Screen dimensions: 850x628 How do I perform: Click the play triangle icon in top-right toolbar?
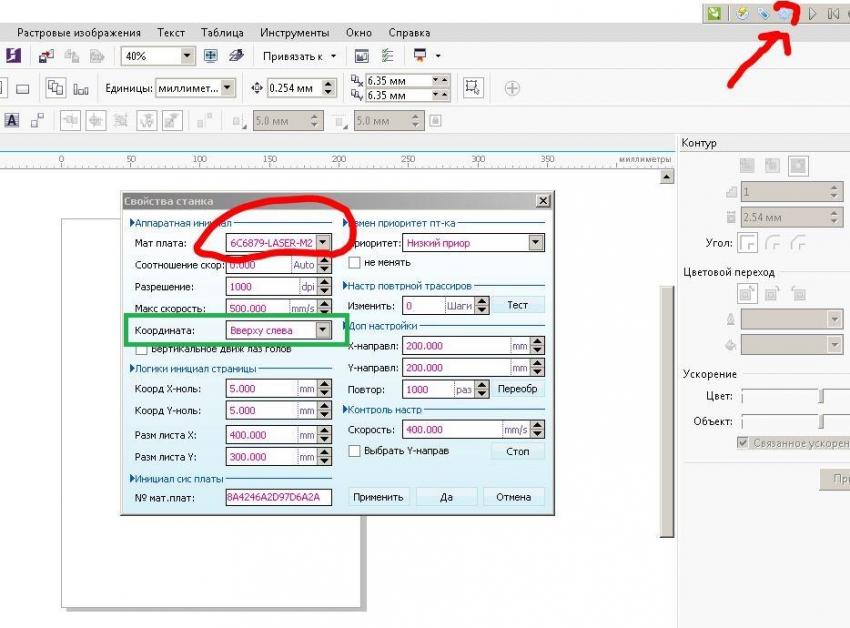click(813, 13)
